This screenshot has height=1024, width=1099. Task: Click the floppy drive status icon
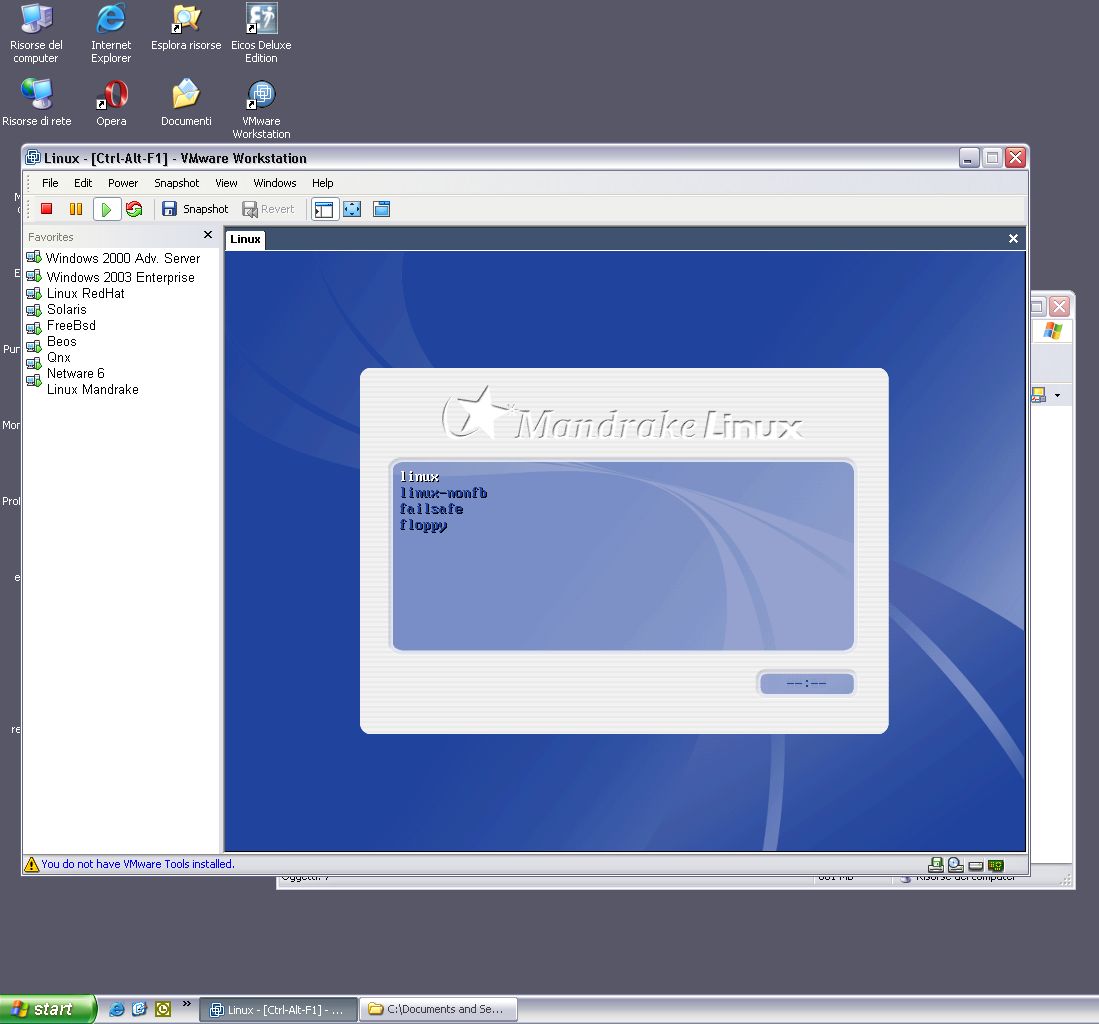(x=936, y=865)
